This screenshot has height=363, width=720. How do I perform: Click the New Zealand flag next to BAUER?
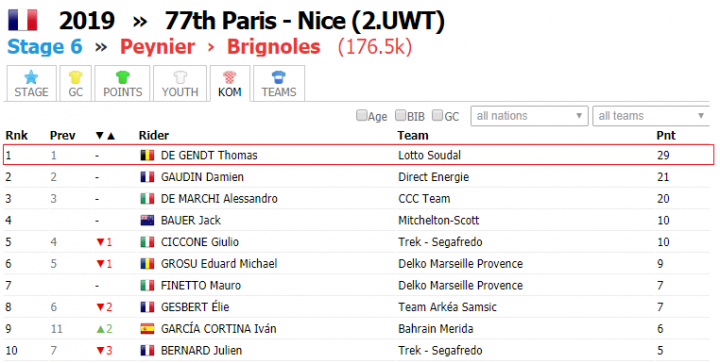pos(147,220)
